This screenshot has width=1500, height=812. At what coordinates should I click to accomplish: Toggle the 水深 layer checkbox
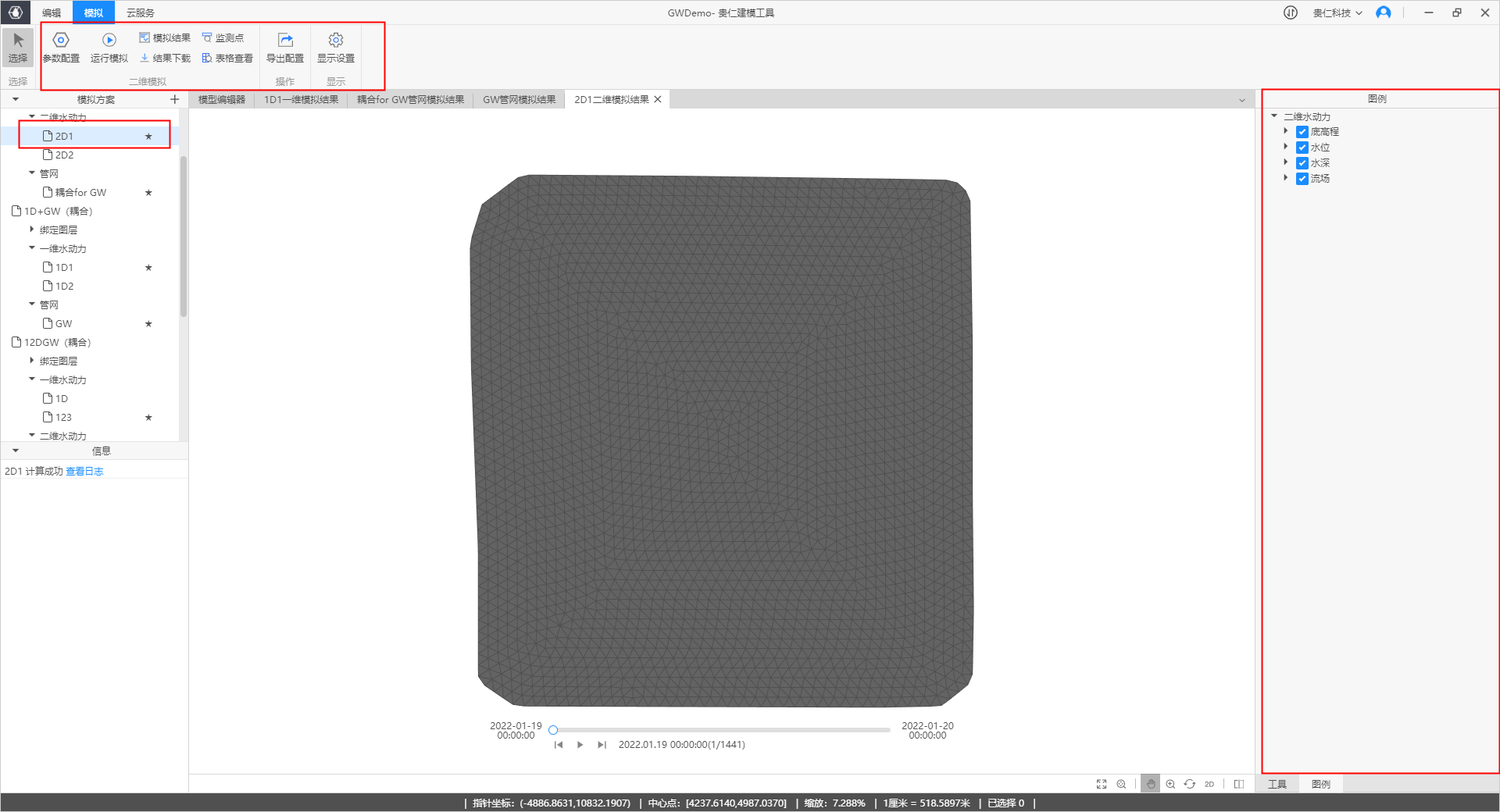[1302, 163]
